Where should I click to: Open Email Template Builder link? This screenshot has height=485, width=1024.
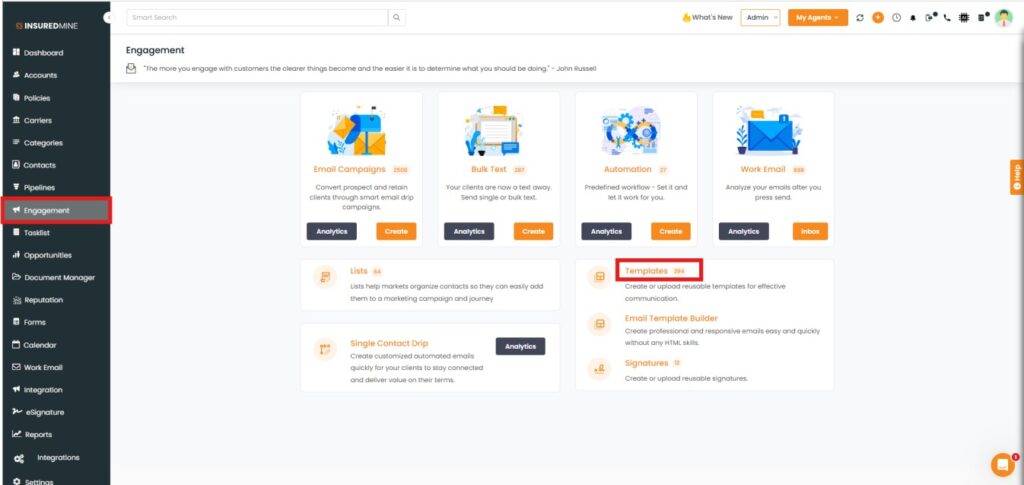tap(671, 318)
